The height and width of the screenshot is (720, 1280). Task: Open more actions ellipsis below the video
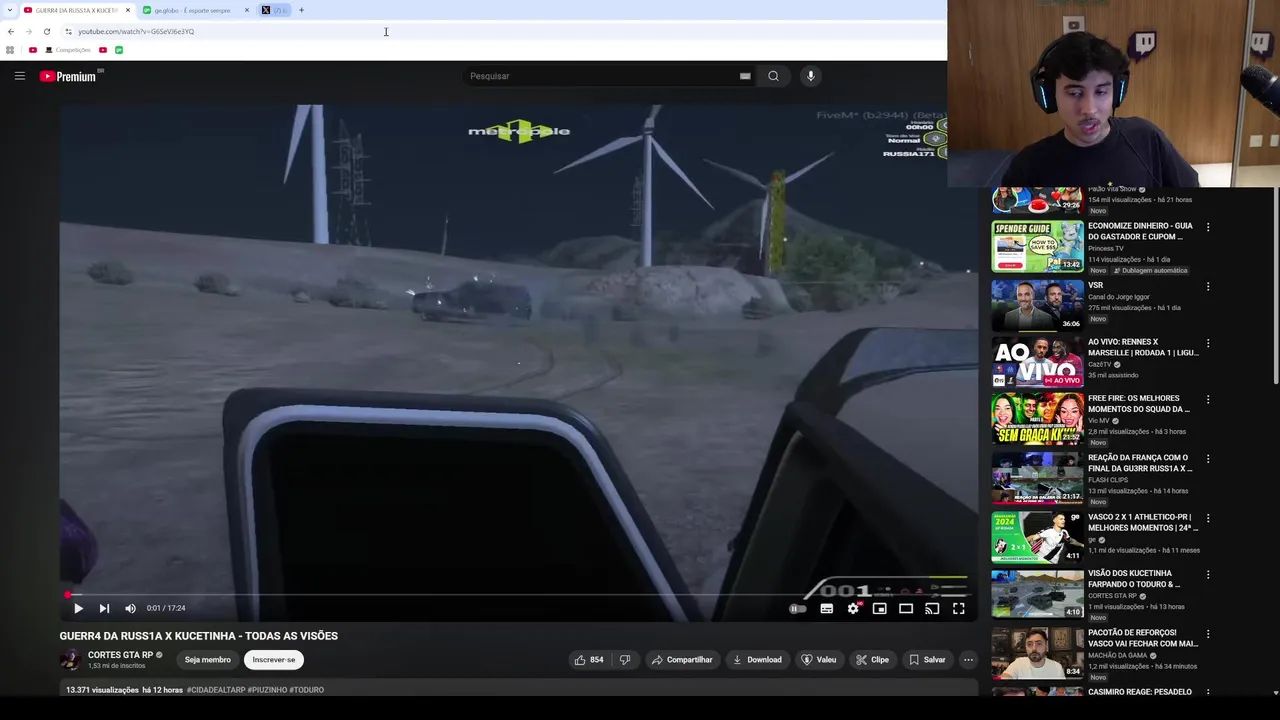click(968, 660)
